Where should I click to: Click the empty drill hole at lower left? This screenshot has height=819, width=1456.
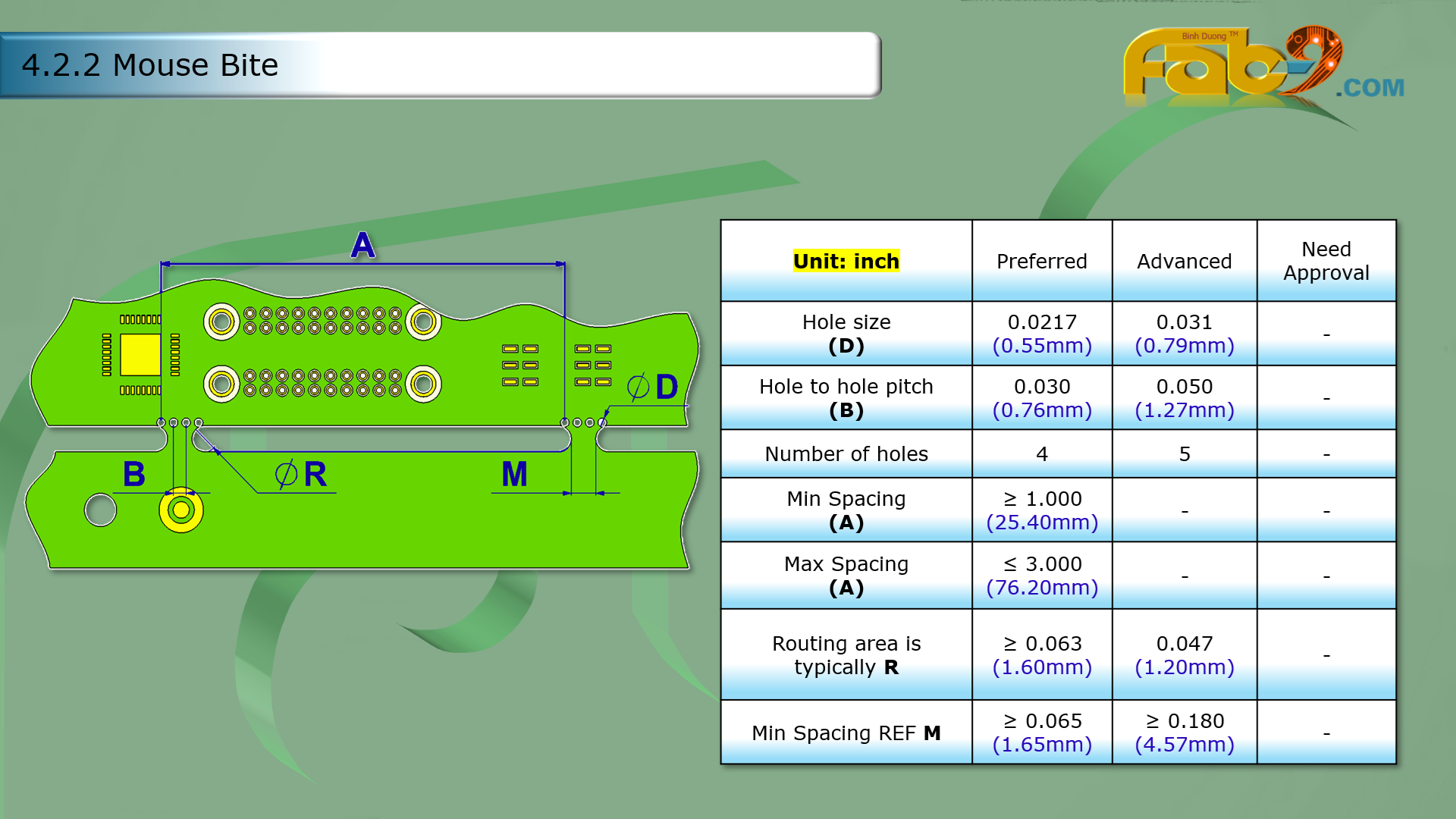[x=100, y=510]
